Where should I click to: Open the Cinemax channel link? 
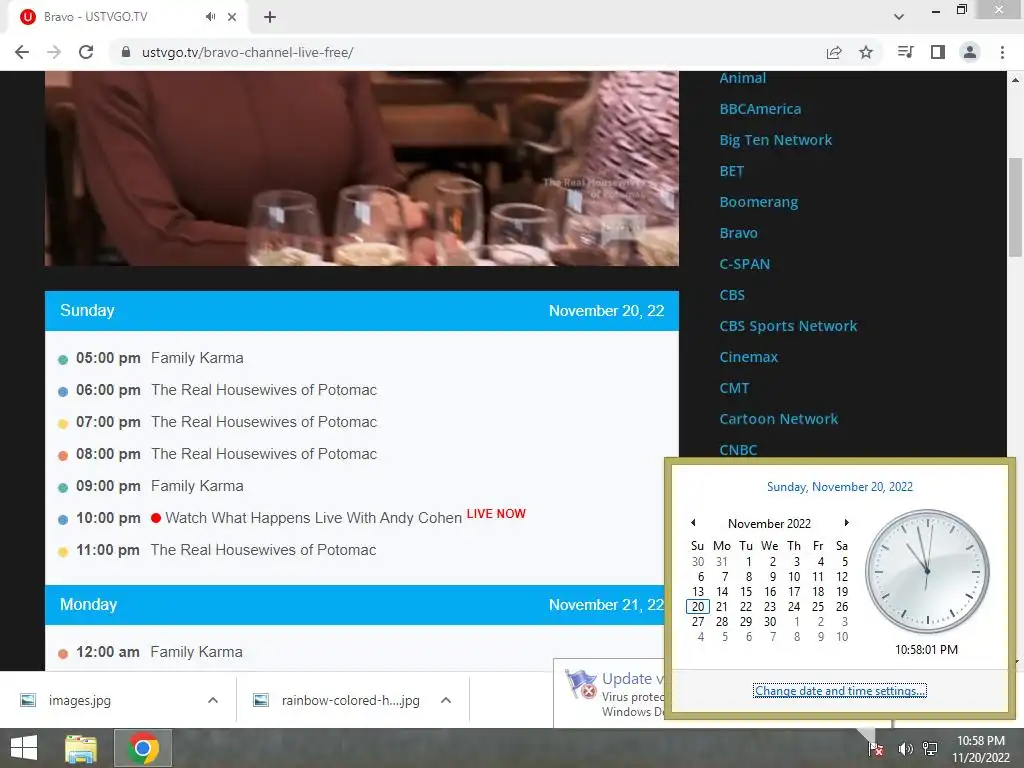pyautogui.click(x=748, y=357)
